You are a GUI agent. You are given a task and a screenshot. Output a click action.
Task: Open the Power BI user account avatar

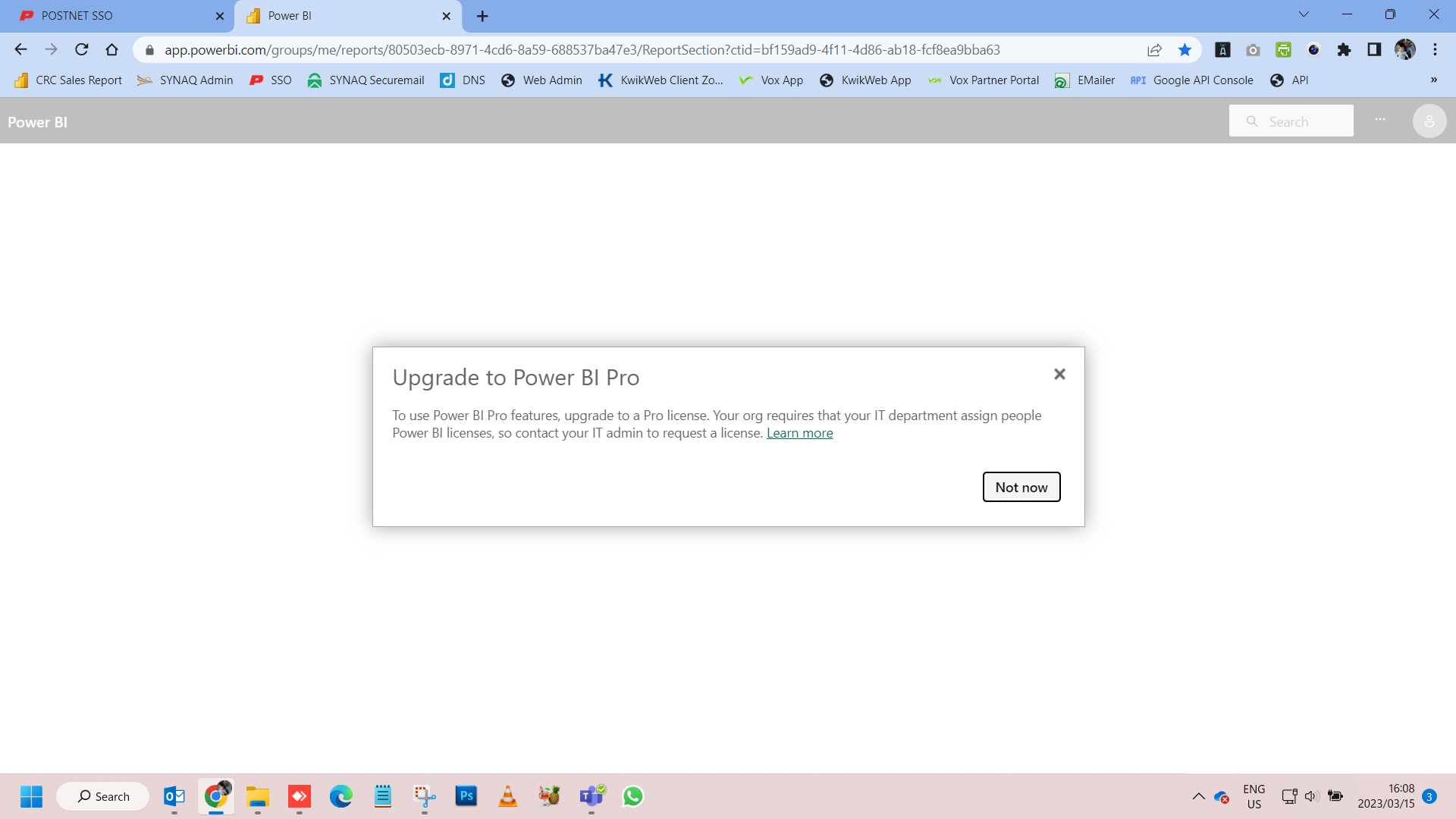click(x=1429, y=121)
